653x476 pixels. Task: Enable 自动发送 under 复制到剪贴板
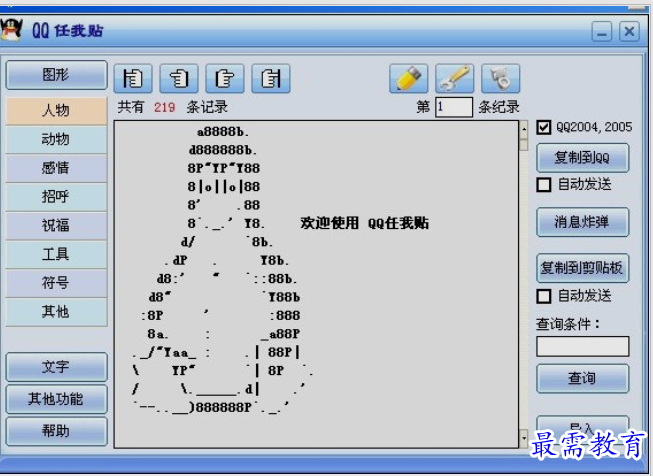(x=543, y=296)
